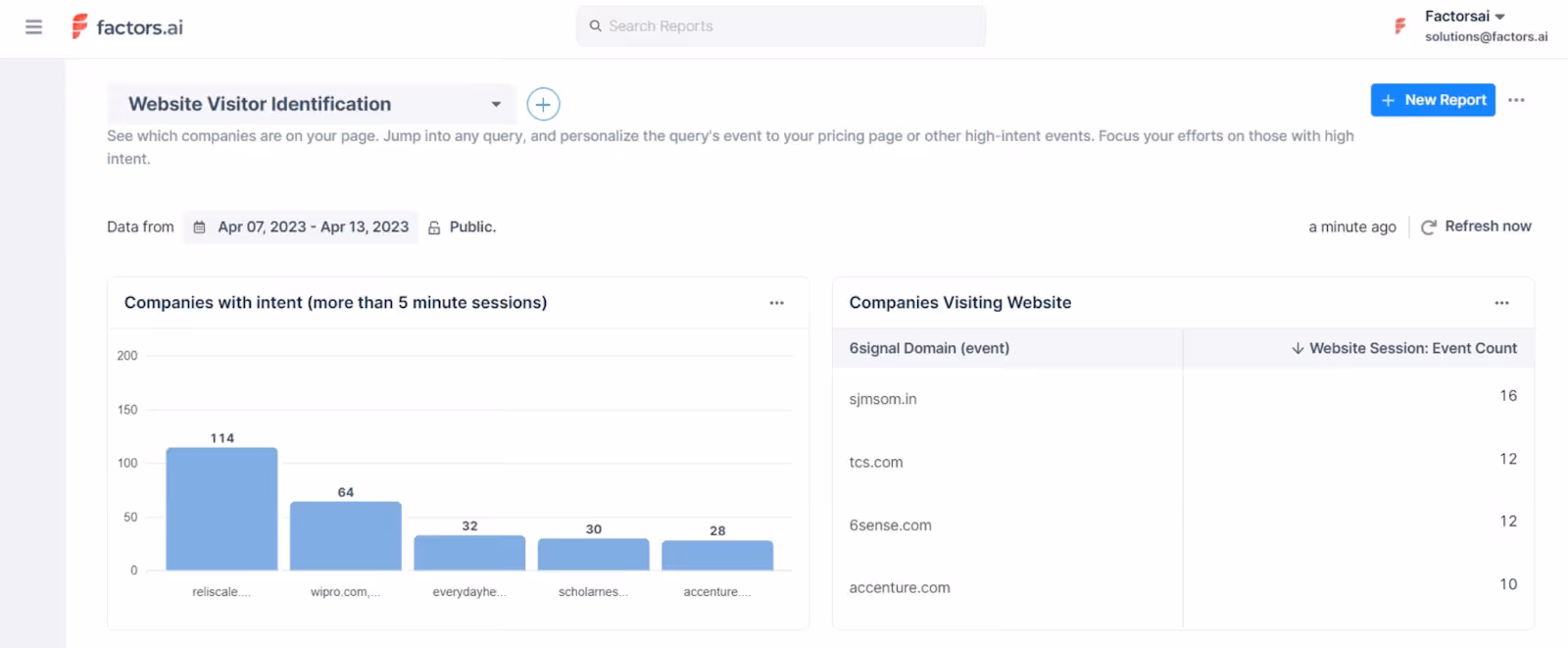The height and width of the screenshot is (648, 1568).
Task: Click the calendar icon in date range
Action: click(x=199, y=227)
